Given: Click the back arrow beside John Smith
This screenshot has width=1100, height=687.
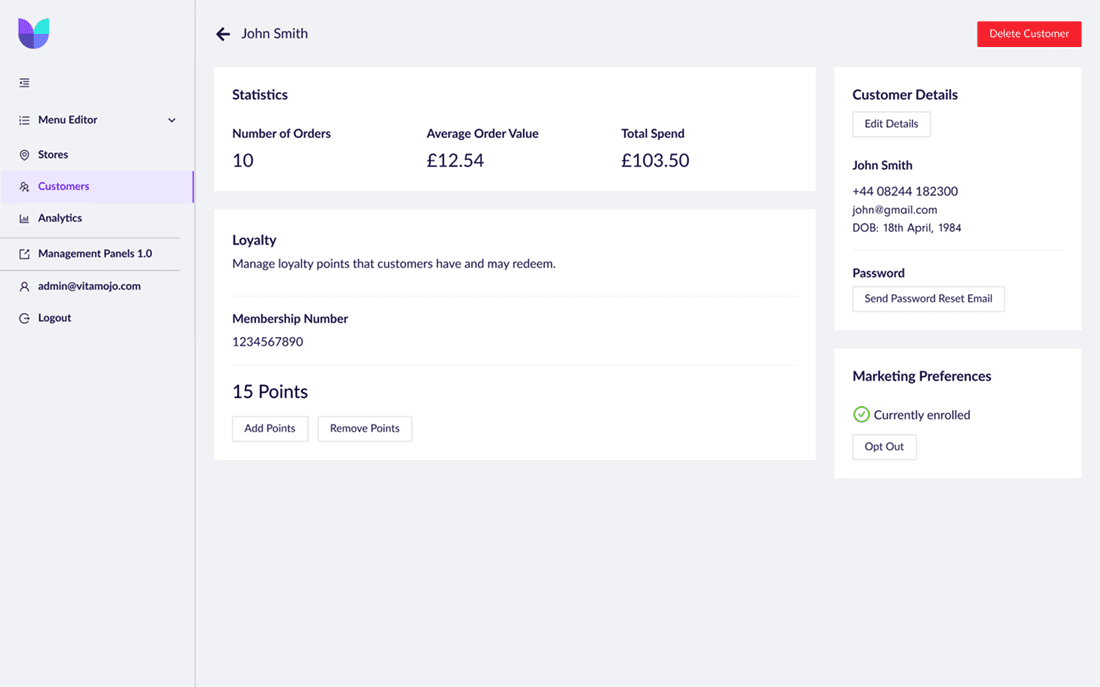Looking at the screenshot, I should (x=223, y=34).
